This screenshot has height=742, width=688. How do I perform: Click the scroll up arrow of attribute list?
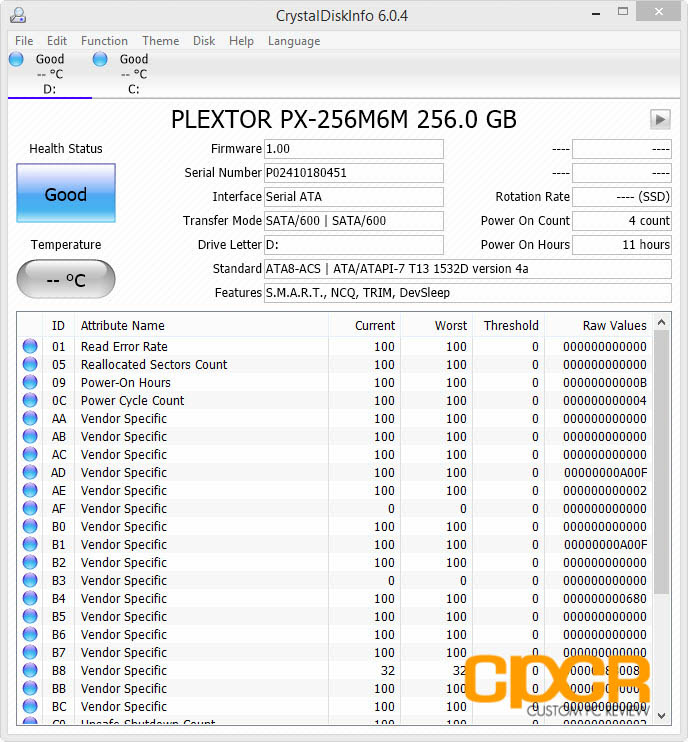coord(662,322)
